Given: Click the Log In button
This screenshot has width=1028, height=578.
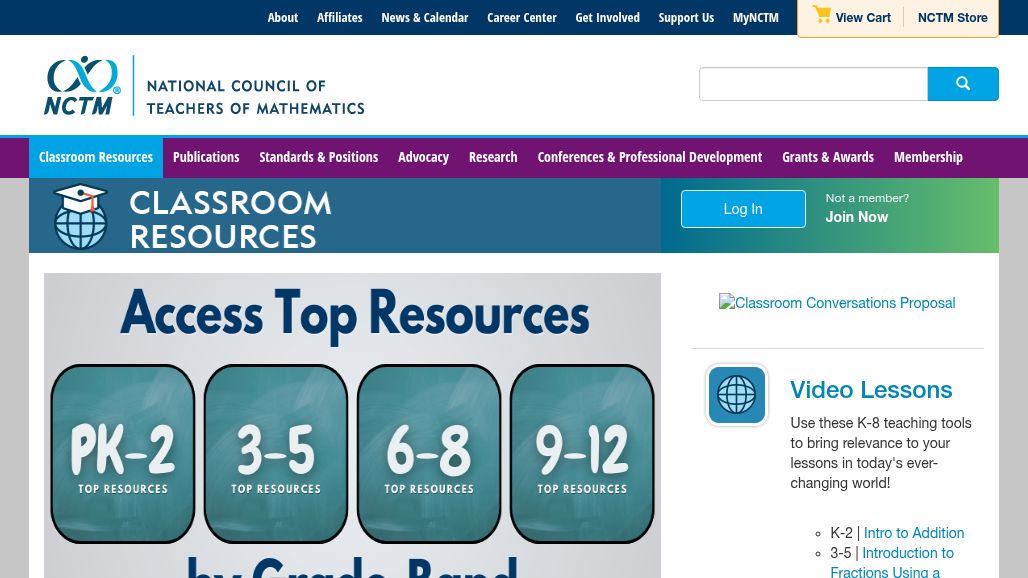Looking at the screenshot, I should 743,209.
